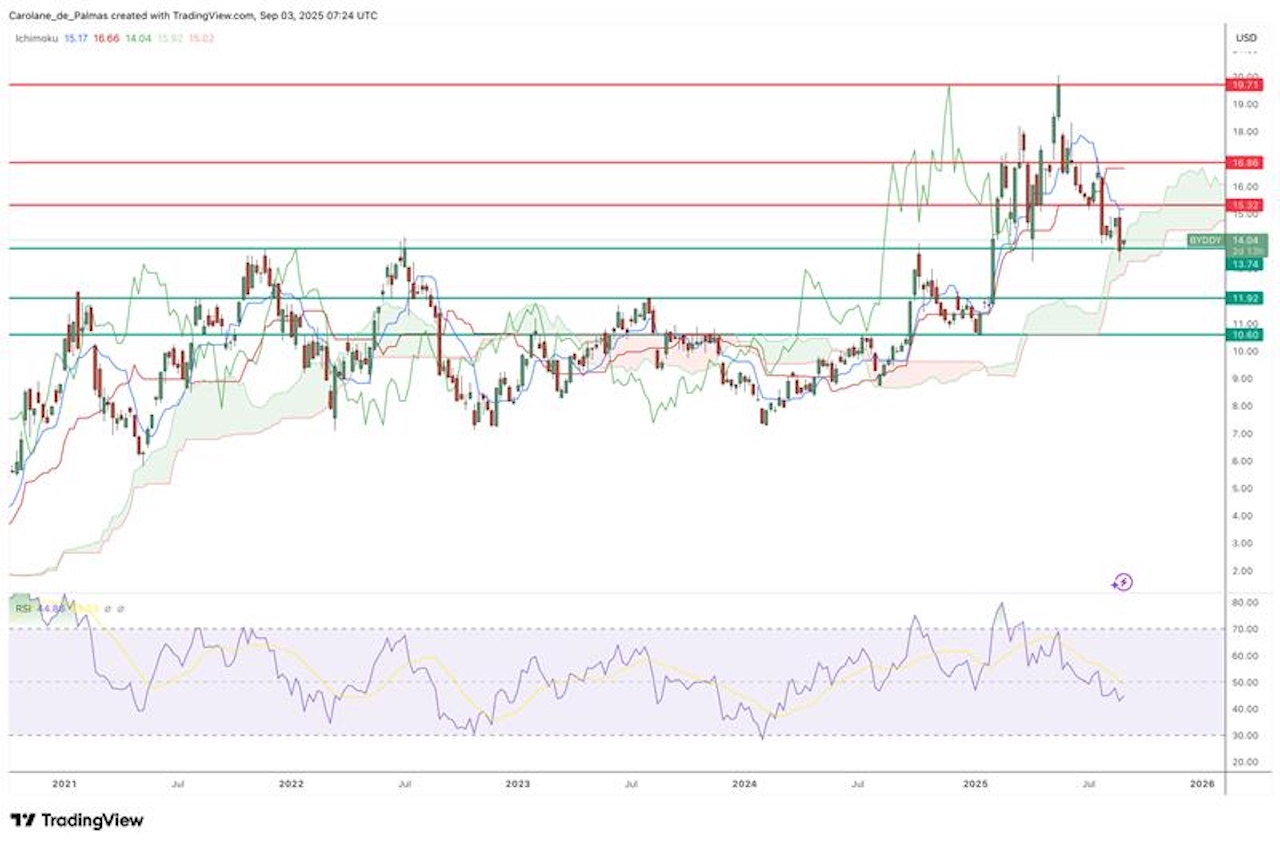Click the 13.74 green support label
The width and height of the screenshot is (1280, 845).
point(1245,264)
